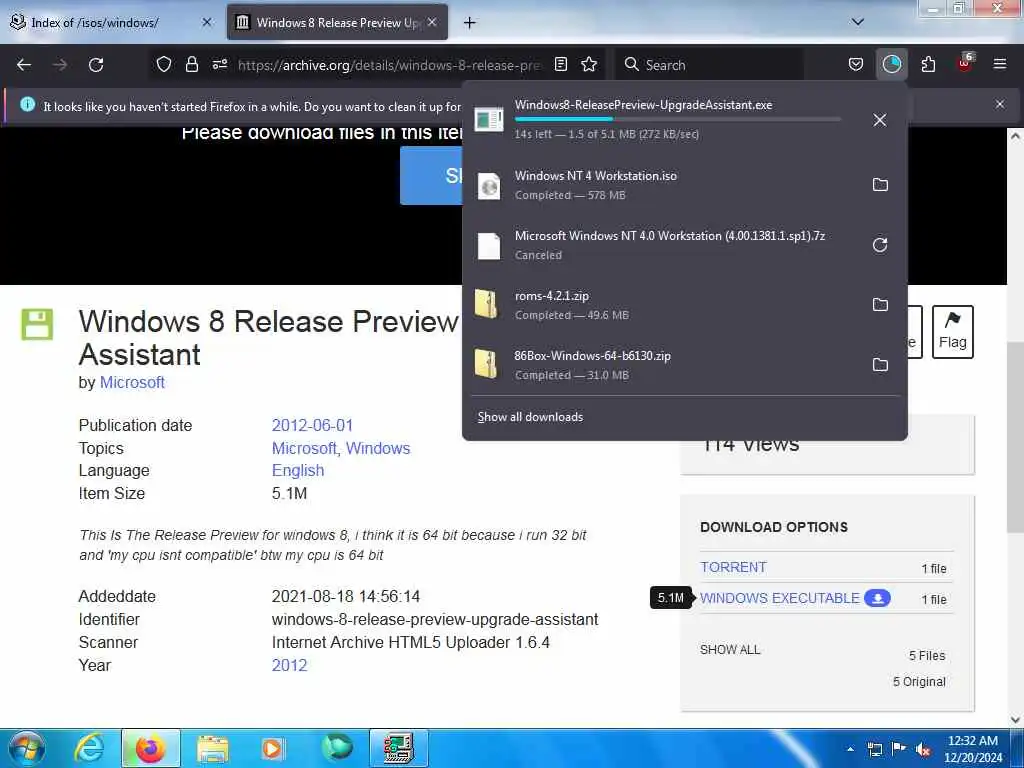Open the Microsoft topic link

click(x=304, y=448)
